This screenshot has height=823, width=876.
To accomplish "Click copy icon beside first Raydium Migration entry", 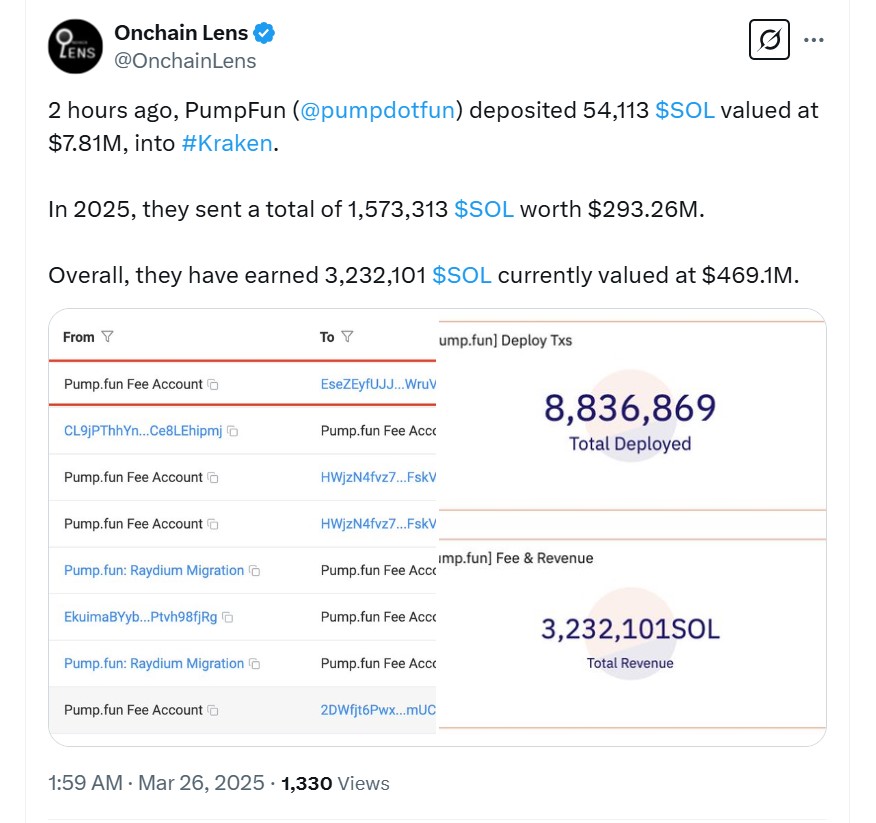I will (x=254, y=571).
